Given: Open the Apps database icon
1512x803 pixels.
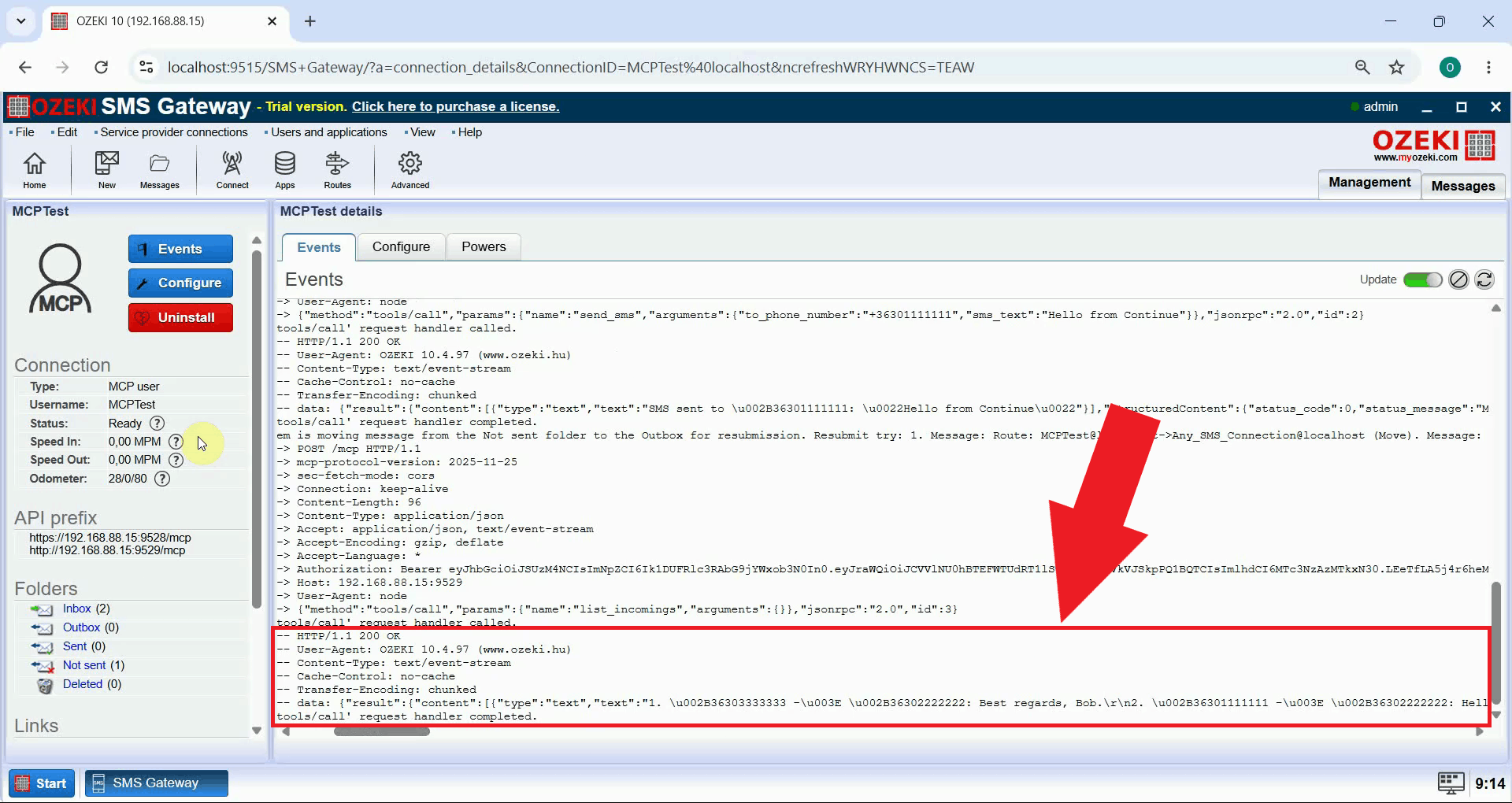Looking at the screenshot, I should click(x=284, y=170).
